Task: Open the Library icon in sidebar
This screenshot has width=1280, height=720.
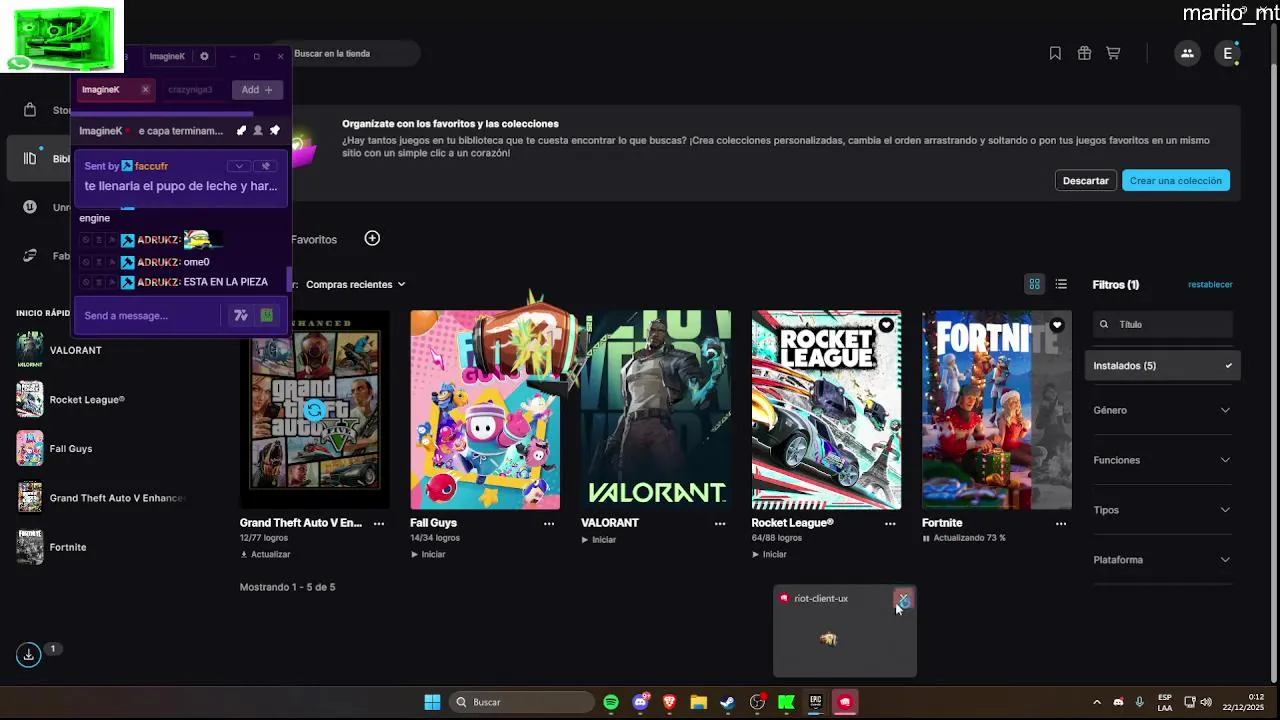Action: [x=30, y=158]
